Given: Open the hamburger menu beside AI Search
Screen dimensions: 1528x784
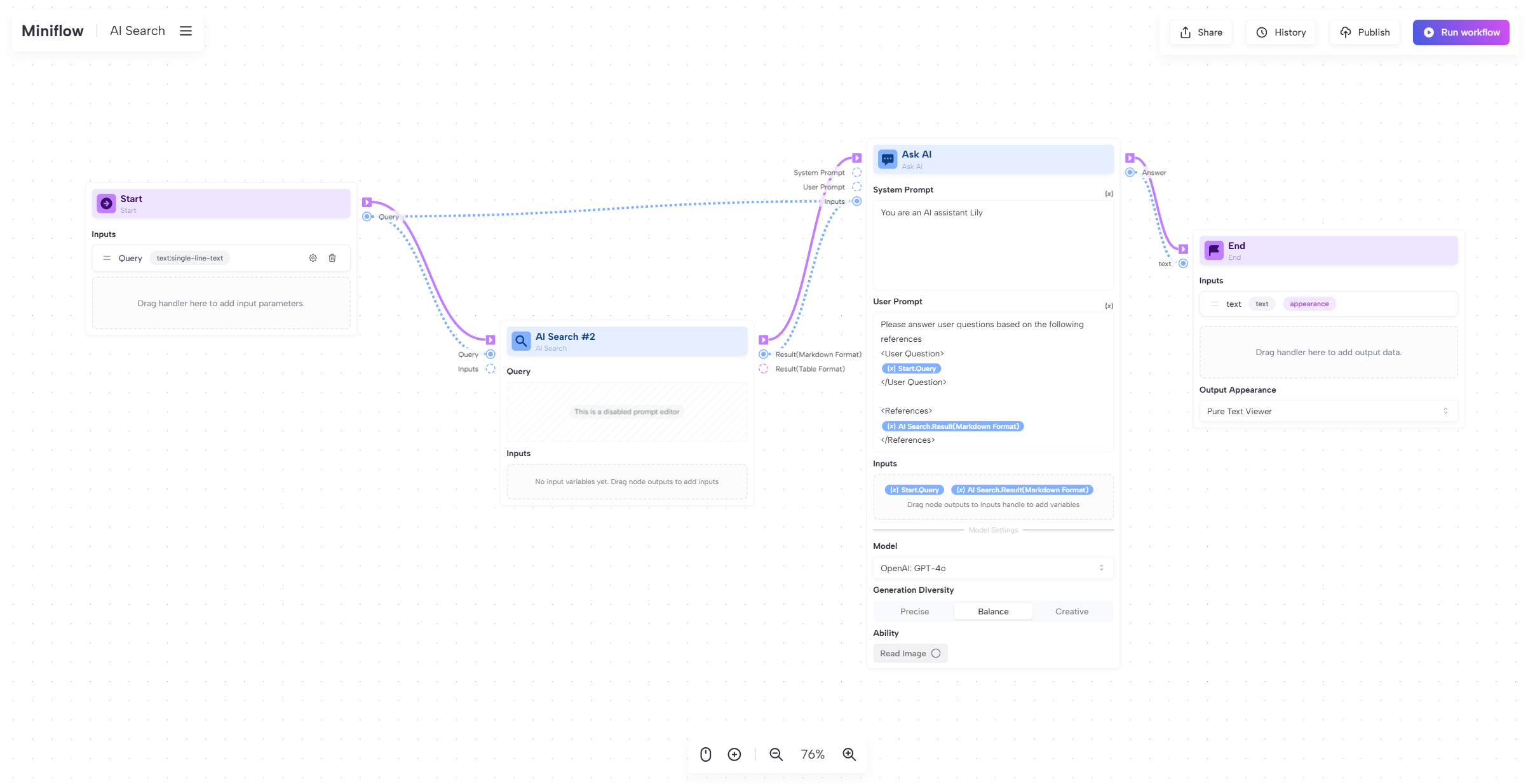Looking at the screenshot, I should (x=186, y=31).
